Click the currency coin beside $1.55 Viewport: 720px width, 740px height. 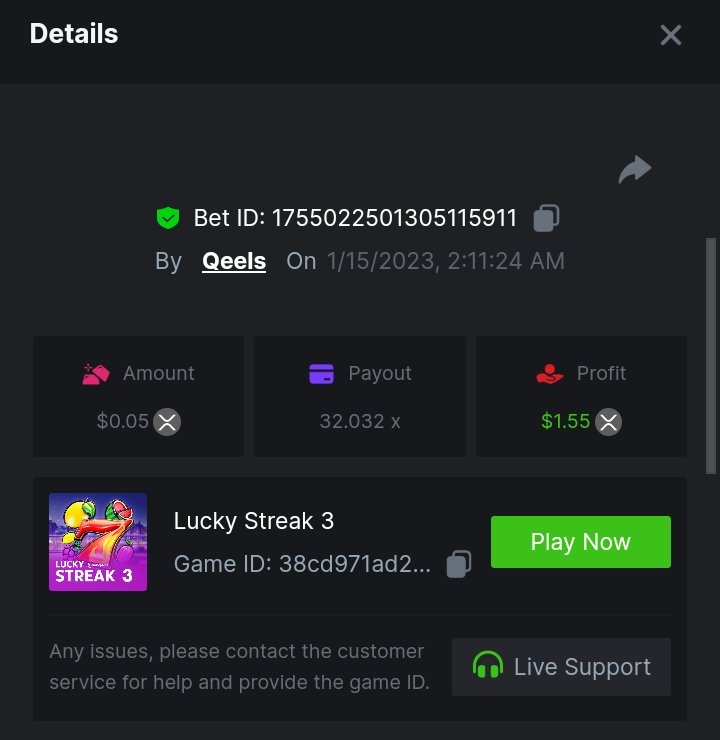pos(608,422)
